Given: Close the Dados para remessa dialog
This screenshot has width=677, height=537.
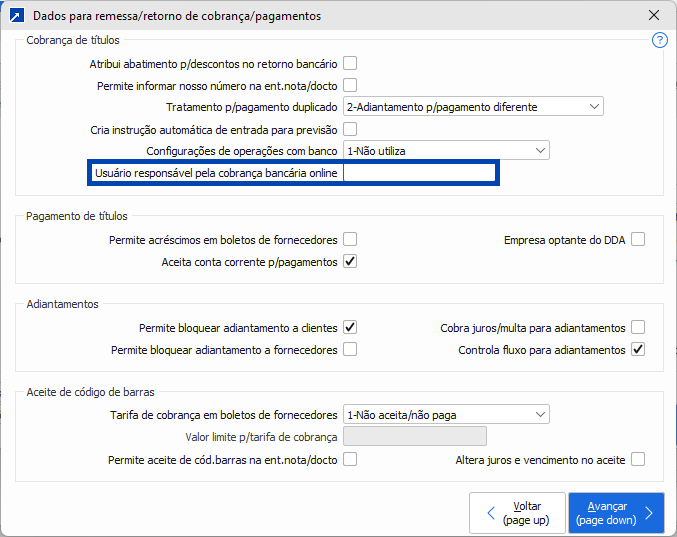Looking at the screenshot, I should point(653,15).
